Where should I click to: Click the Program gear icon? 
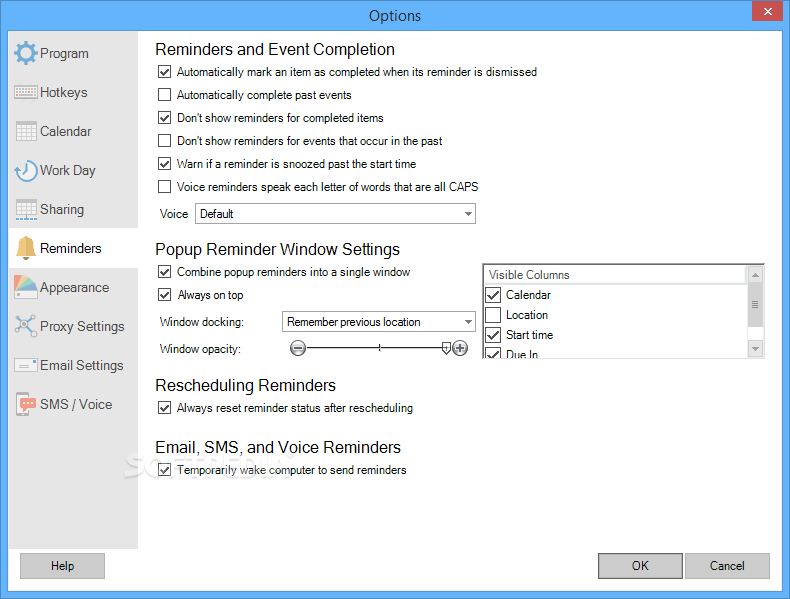[x=26, y=53]
